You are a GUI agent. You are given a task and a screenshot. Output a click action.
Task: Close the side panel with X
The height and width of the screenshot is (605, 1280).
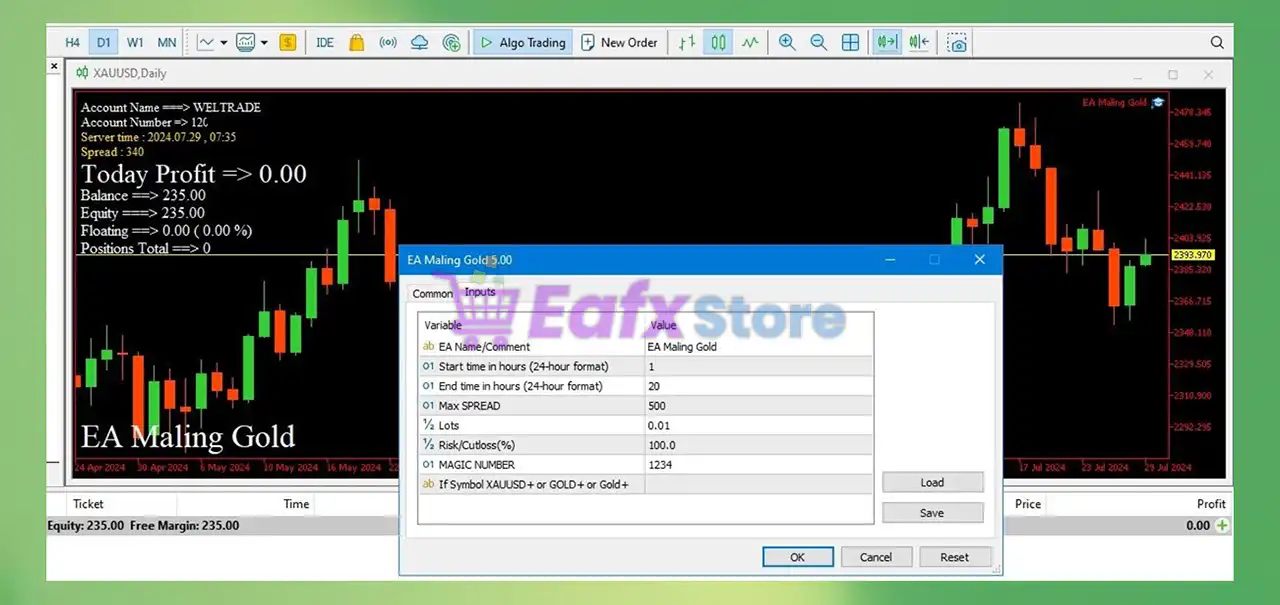(55, 67)
